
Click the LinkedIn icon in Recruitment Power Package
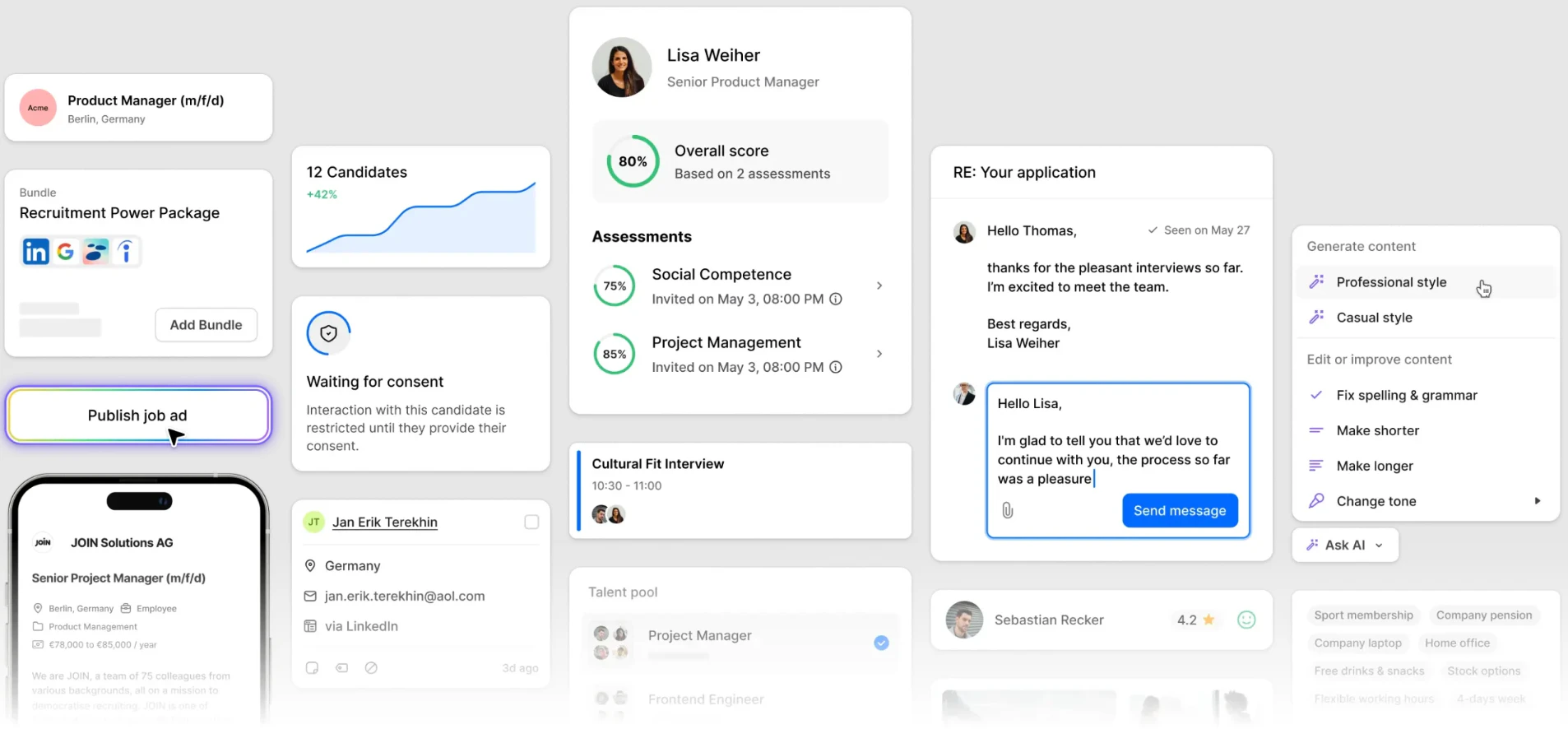(x=35, y=252)
